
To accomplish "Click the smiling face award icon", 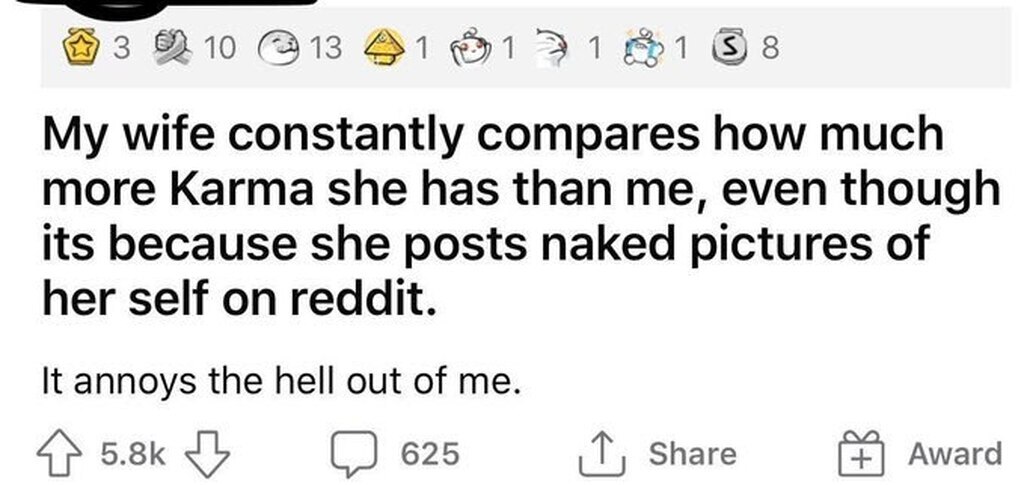I will pyautogui.click(x=278, y=45).
